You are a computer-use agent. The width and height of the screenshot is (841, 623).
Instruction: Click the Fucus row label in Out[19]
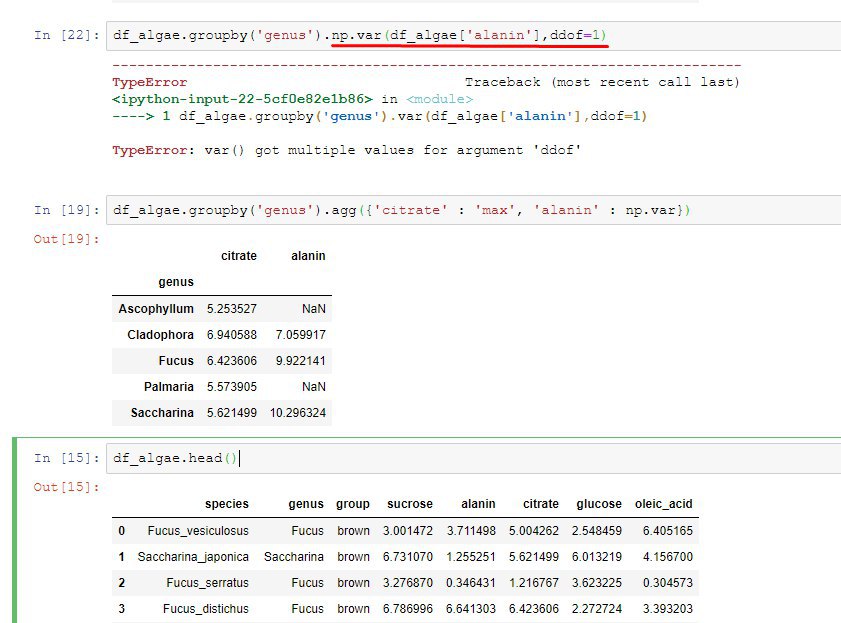click(x=176, y=361)
